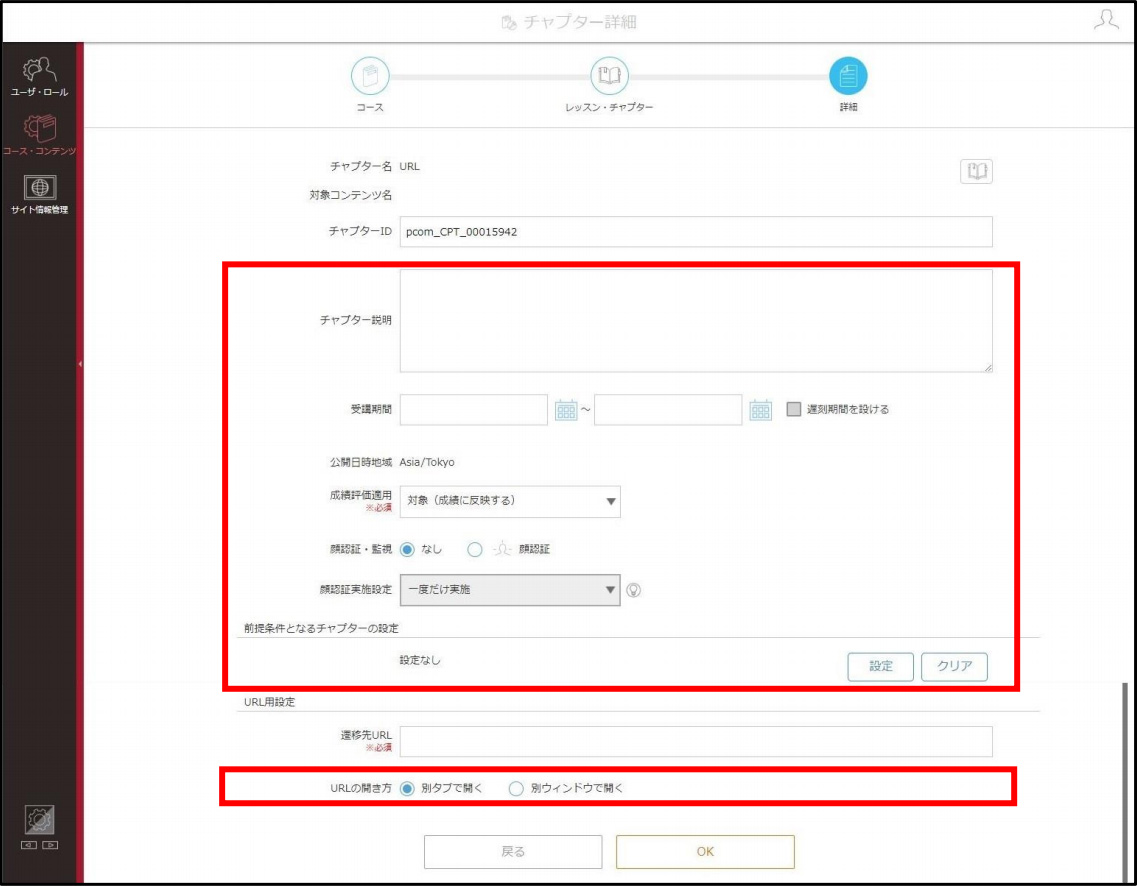Click the コース step circle icon
This screenshot has height=886, width=1137.
click(x=370, y=76)
